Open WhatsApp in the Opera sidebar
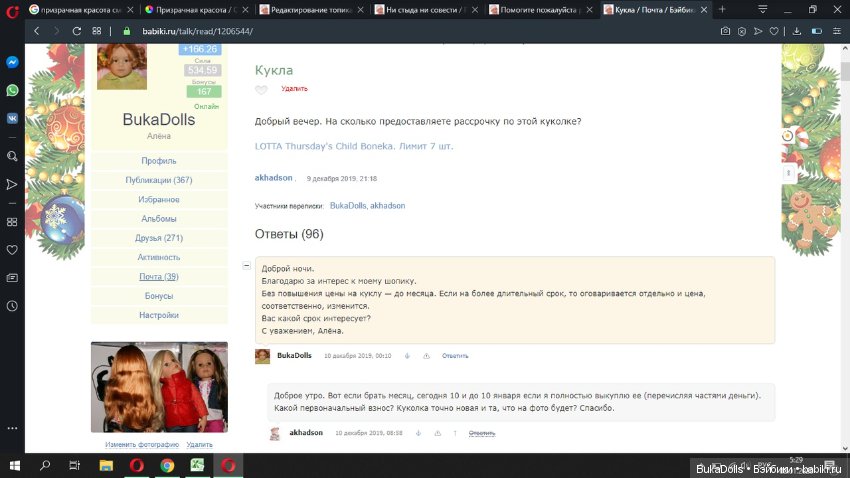850x478 pixels. click(12, 90)
